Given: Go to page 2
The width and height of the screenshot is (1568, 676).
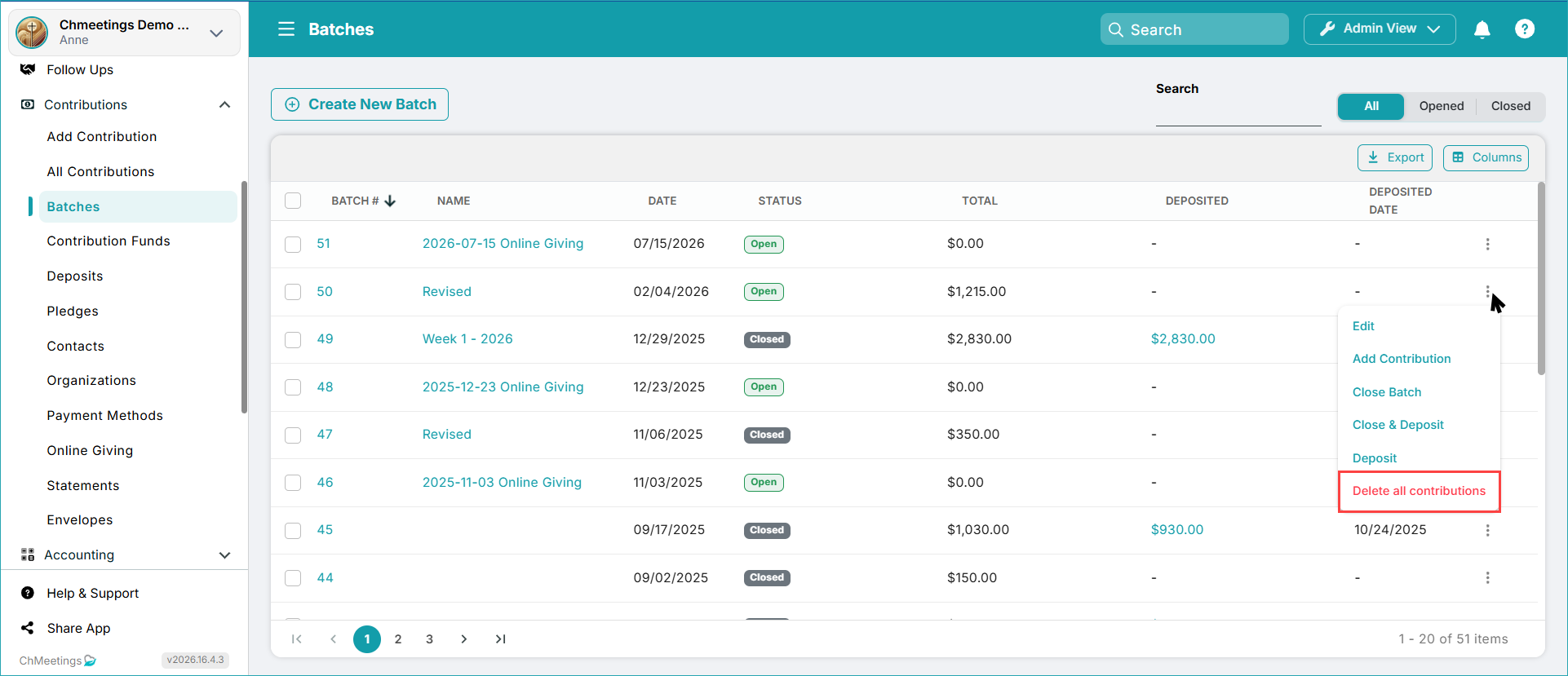Looking at the screenshot, I should point(398,639).
